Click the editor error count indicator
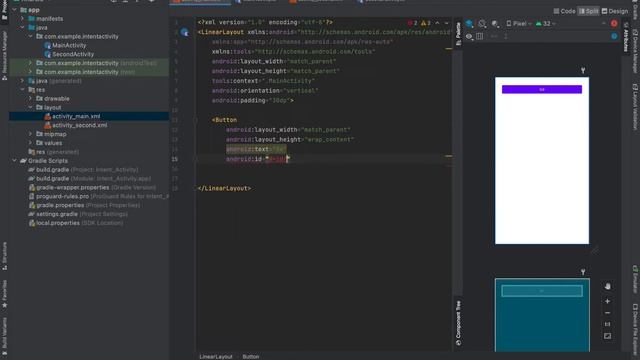Screen dimensions: 640x360 [x=413, y=23]
